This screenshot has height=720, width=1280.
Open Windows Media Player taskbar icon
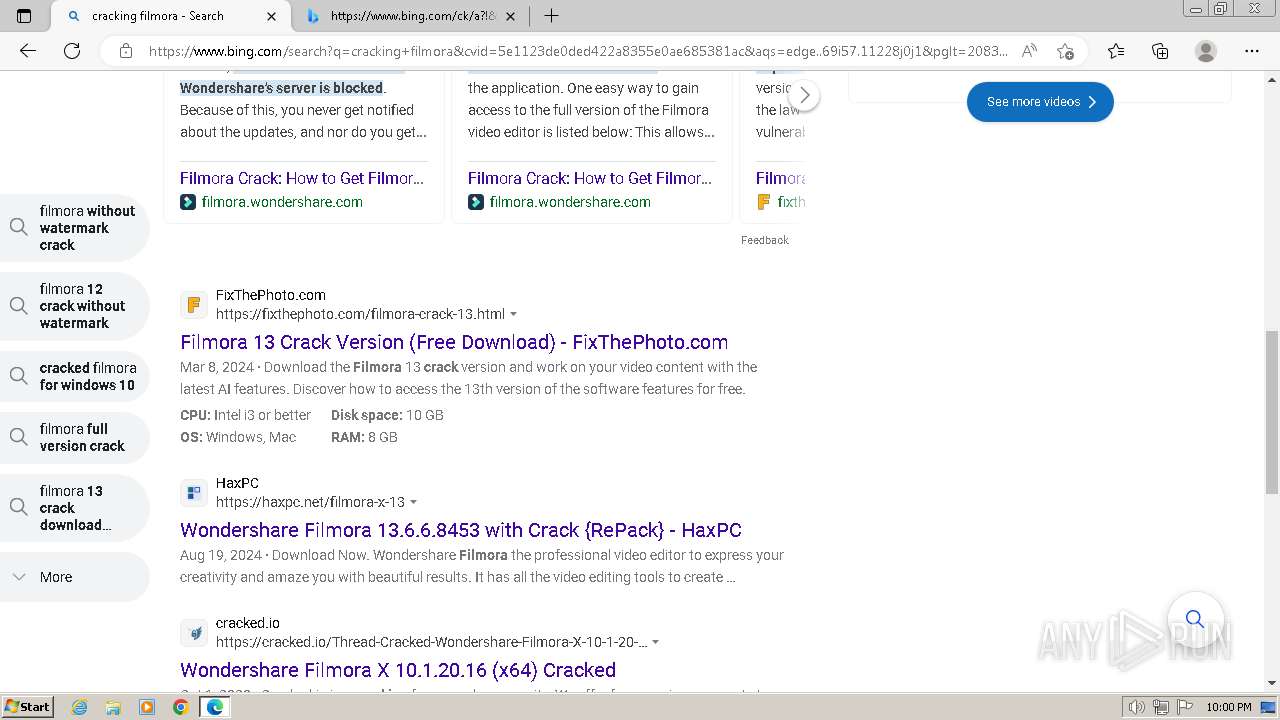pos(147,707)
